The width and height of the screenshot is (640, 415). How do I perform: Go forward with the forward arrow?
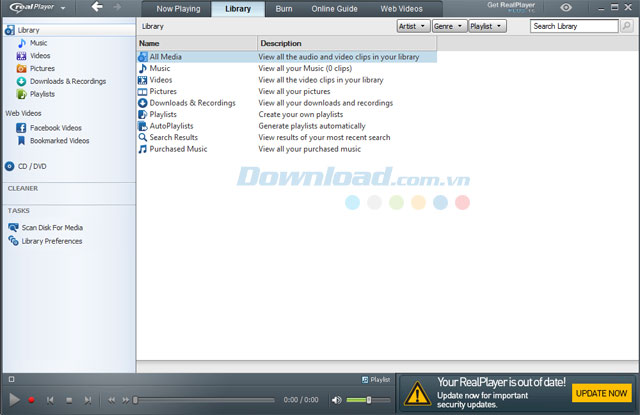pyautogui.click(x=117, y=7)
